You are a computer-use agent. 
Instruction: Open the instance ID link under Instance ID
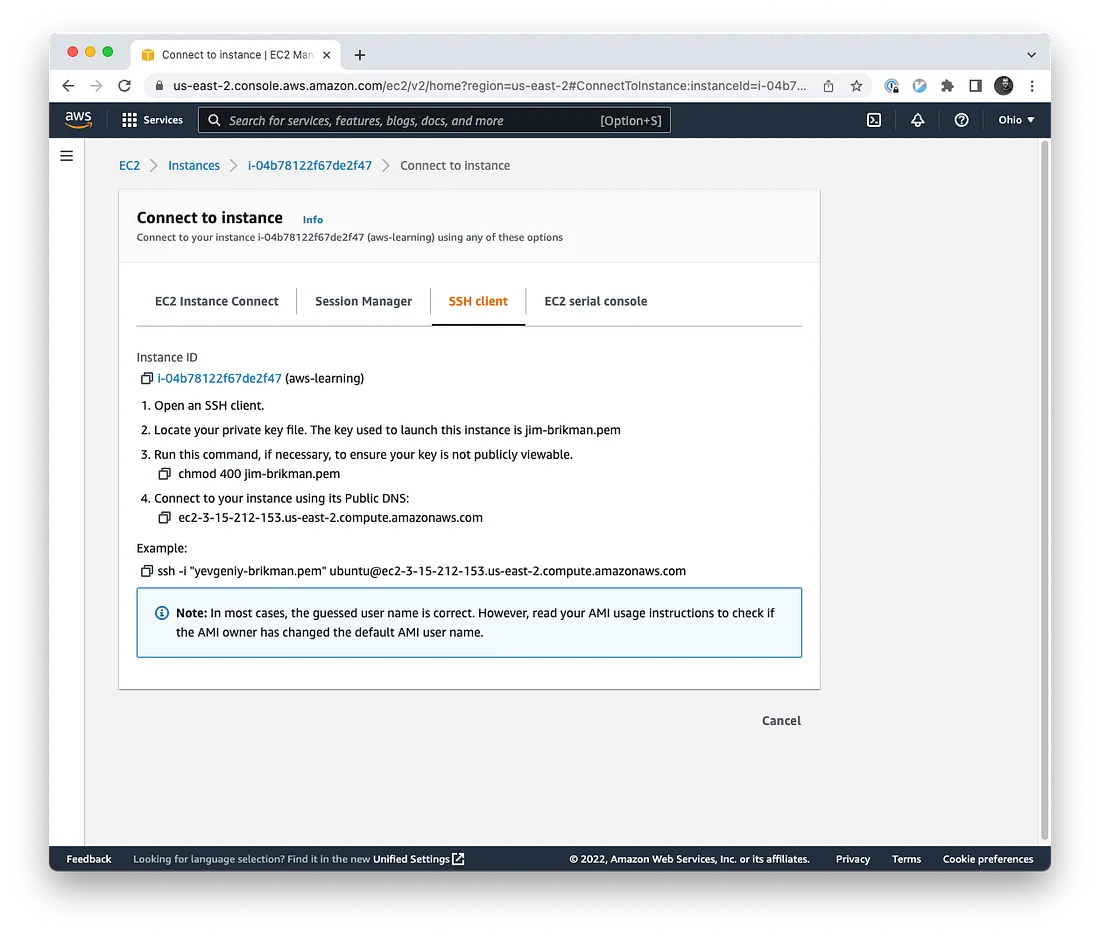[x=219, y=378]
